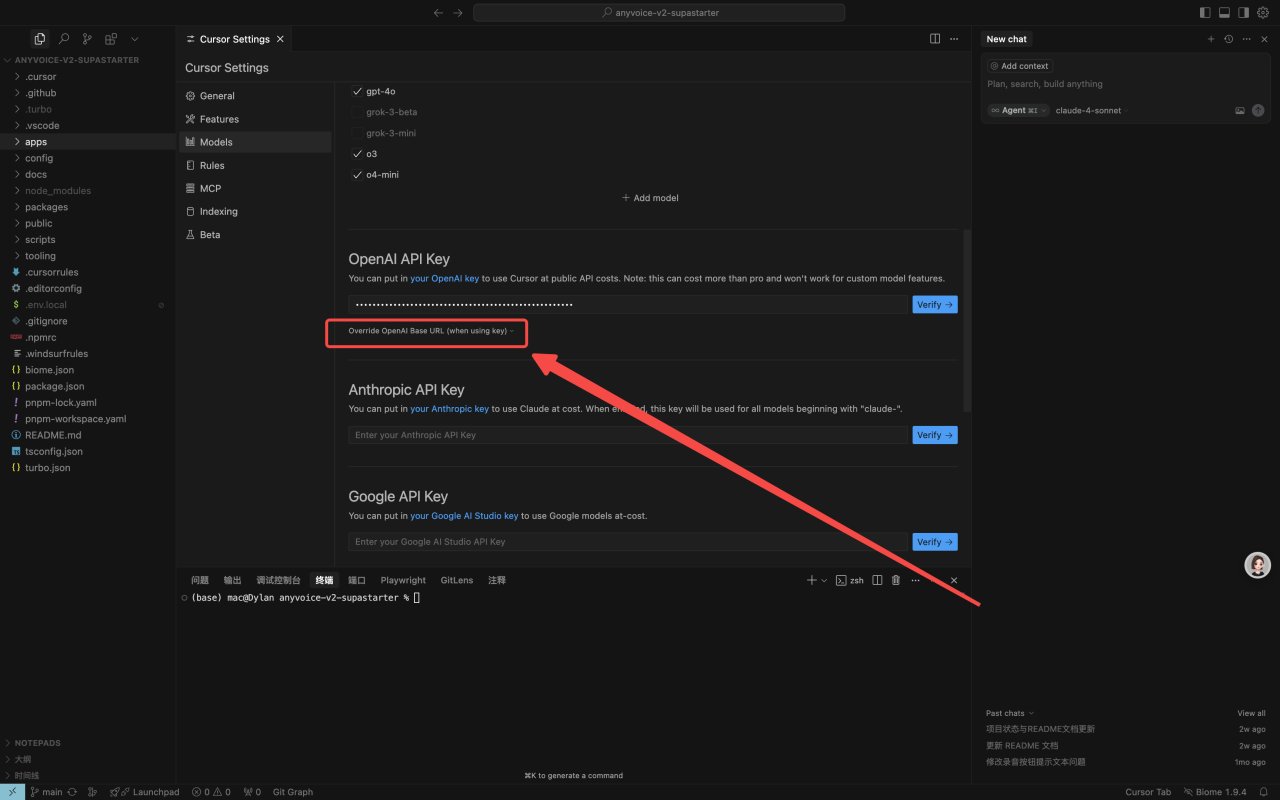Kill the terminal with the trash icon
The image size is (1280, 800).
click(895, 580)
